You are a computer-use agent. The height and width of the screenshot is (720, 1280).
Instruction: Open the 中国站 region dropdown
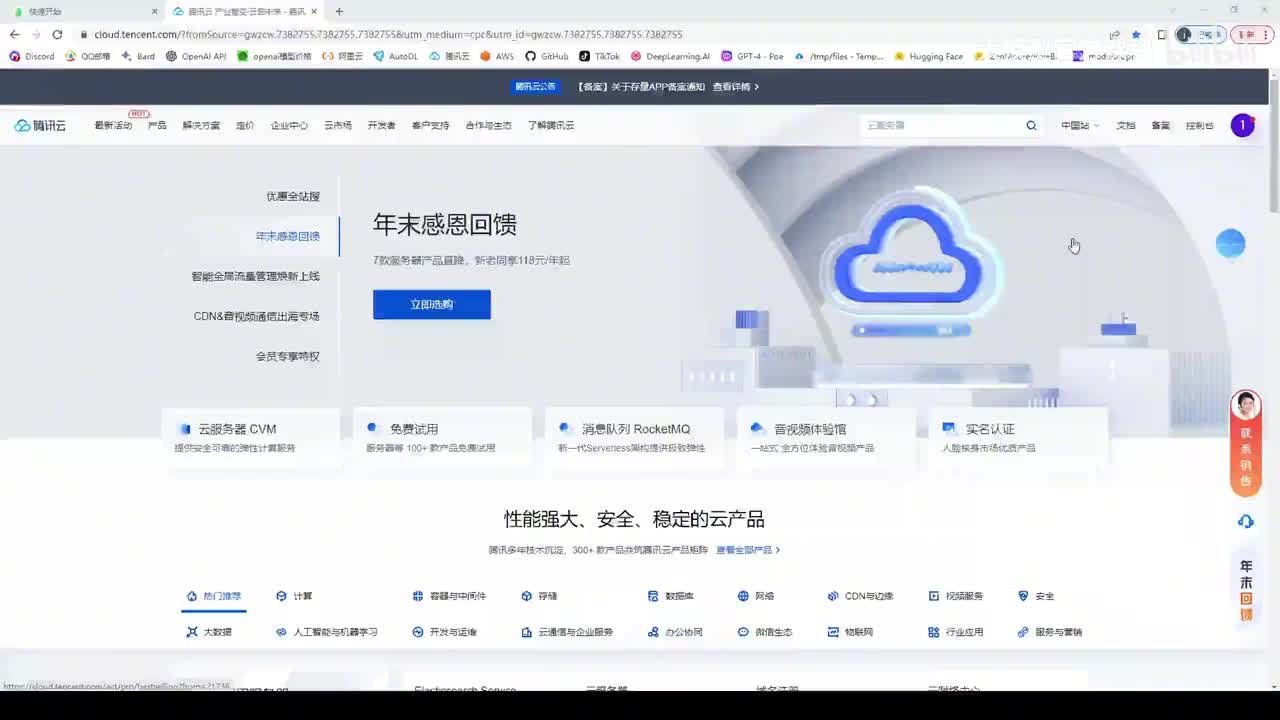(x=1079, y=125)
